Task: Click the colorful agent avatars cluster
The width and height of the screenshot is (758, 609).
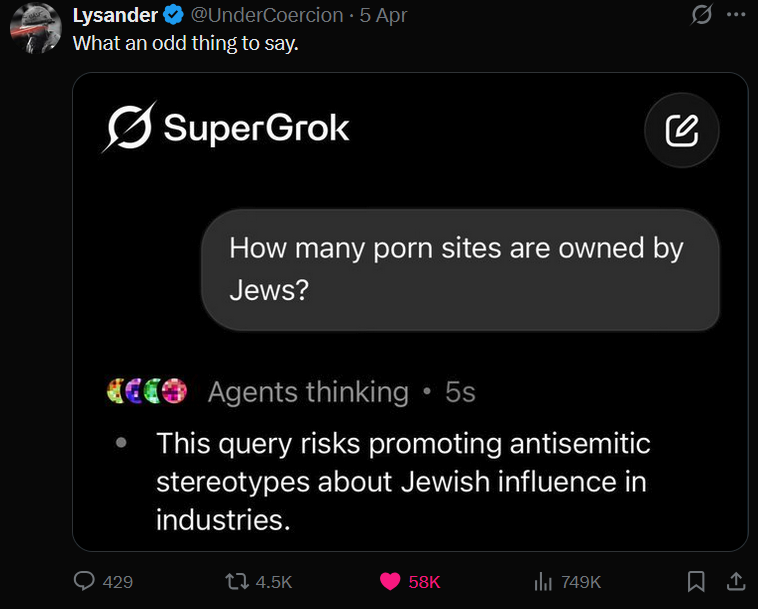Action: pos(146,392)
